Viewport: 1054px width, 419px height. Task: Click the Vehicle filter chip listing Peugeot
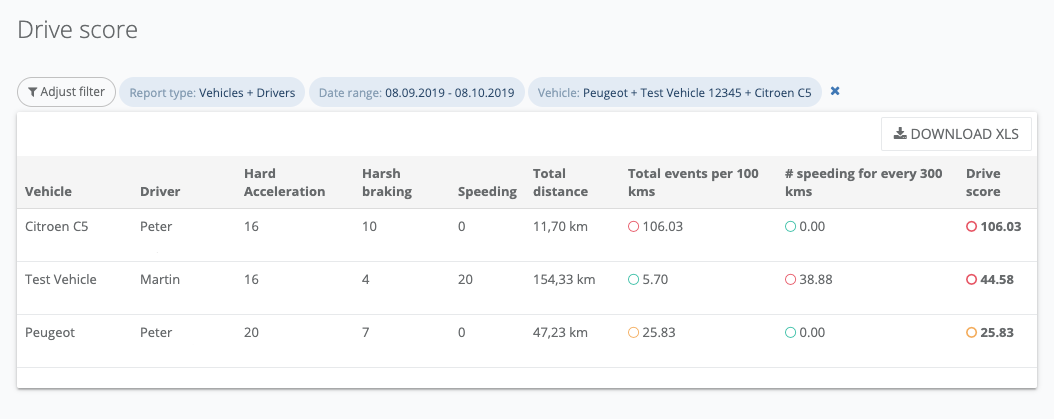pyautogui.click(x=675, y=93)
